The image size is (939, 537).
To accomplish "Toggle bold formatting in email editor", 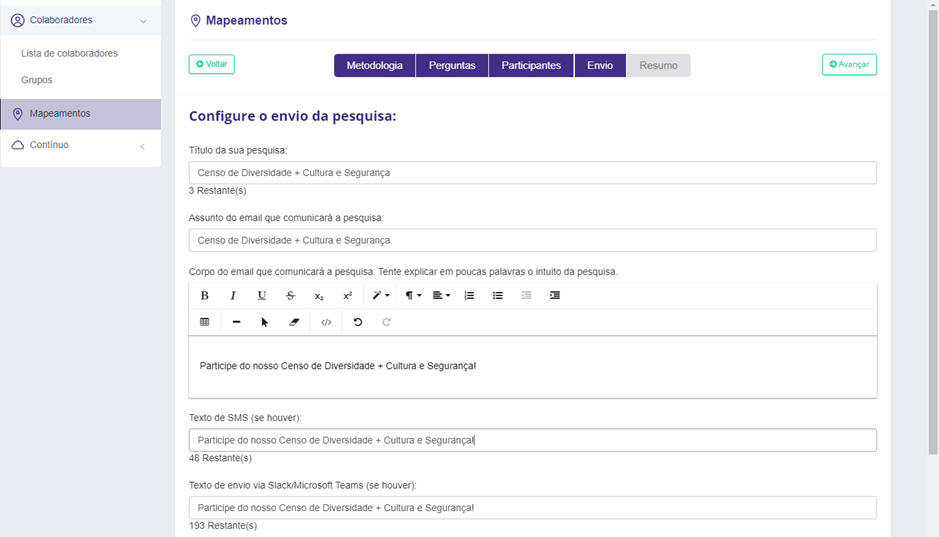I will pyautogui.click(x=204, y=296).
